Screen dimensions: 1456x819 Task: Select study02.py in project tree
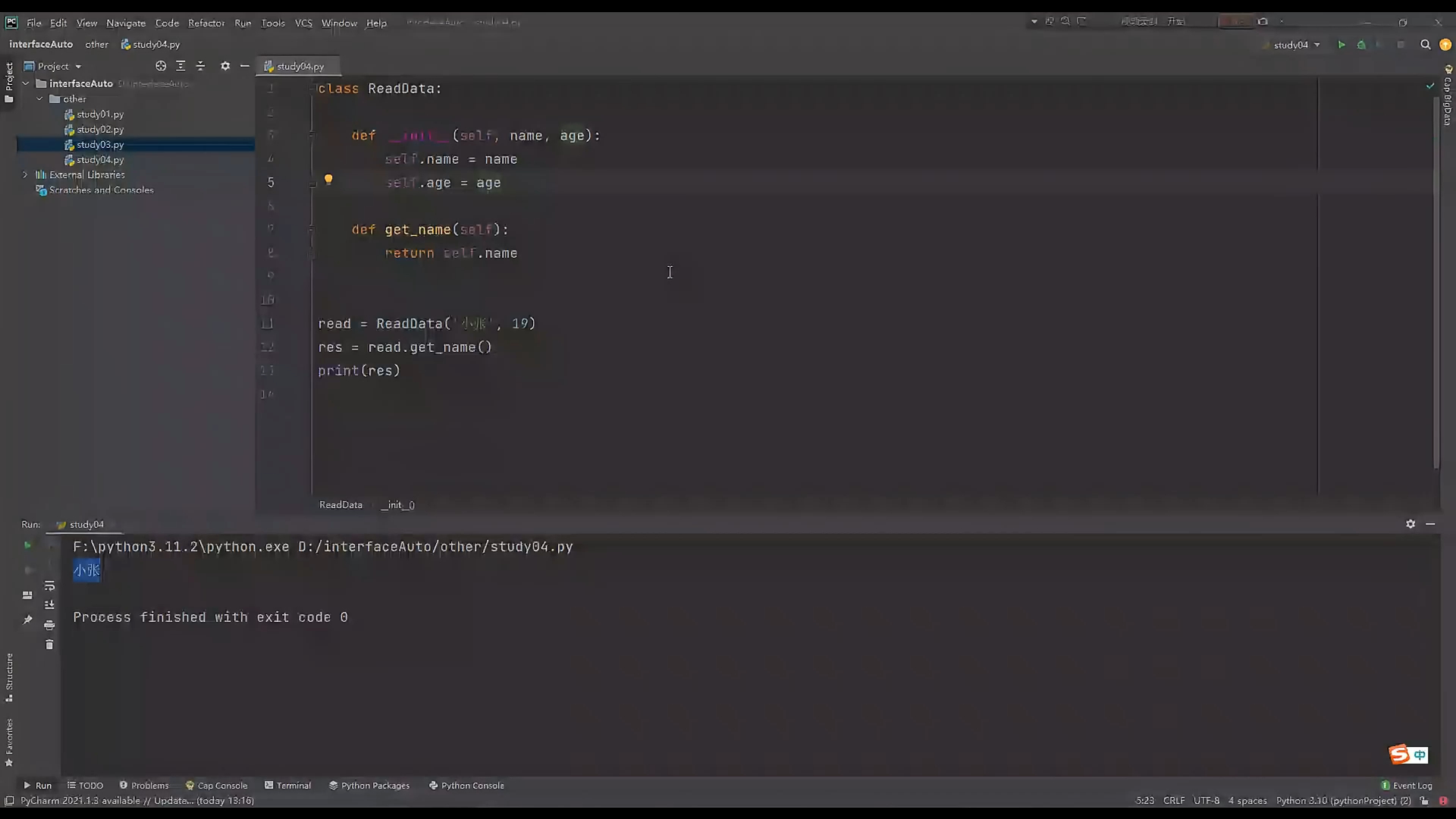(x=99, y=129)
